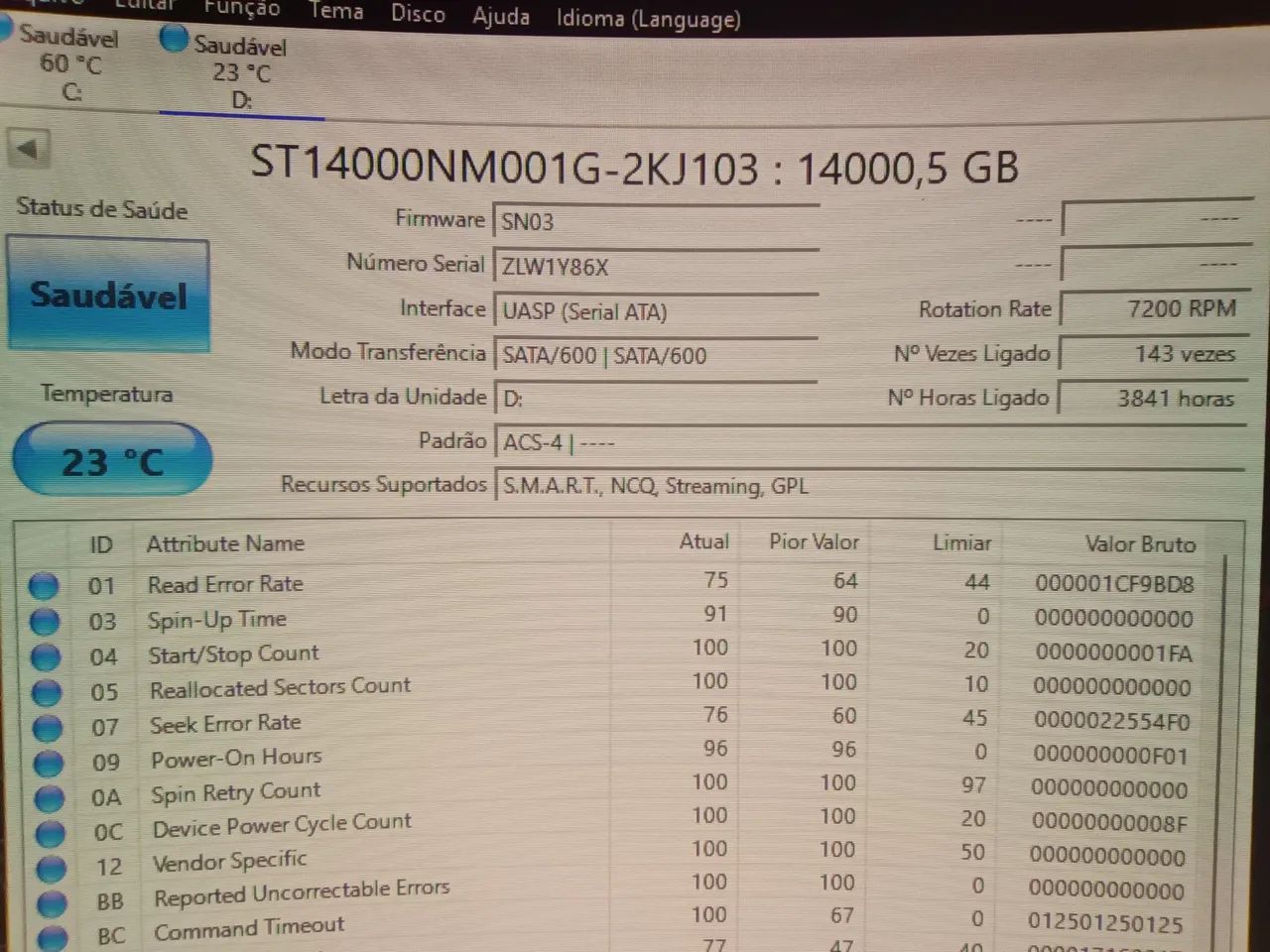The width and height of the screenshot is (1270, 952).
Task: Click raw value 000001CF9BD8
Action: click(x=1114, y=584)
